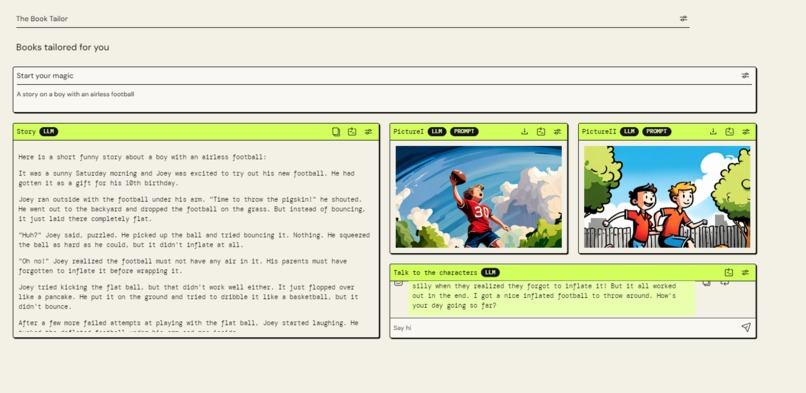Image resolution: width=806 pixels, height=393 pixels.
Task: Copy the Story panel text
Action: (336, 132)
